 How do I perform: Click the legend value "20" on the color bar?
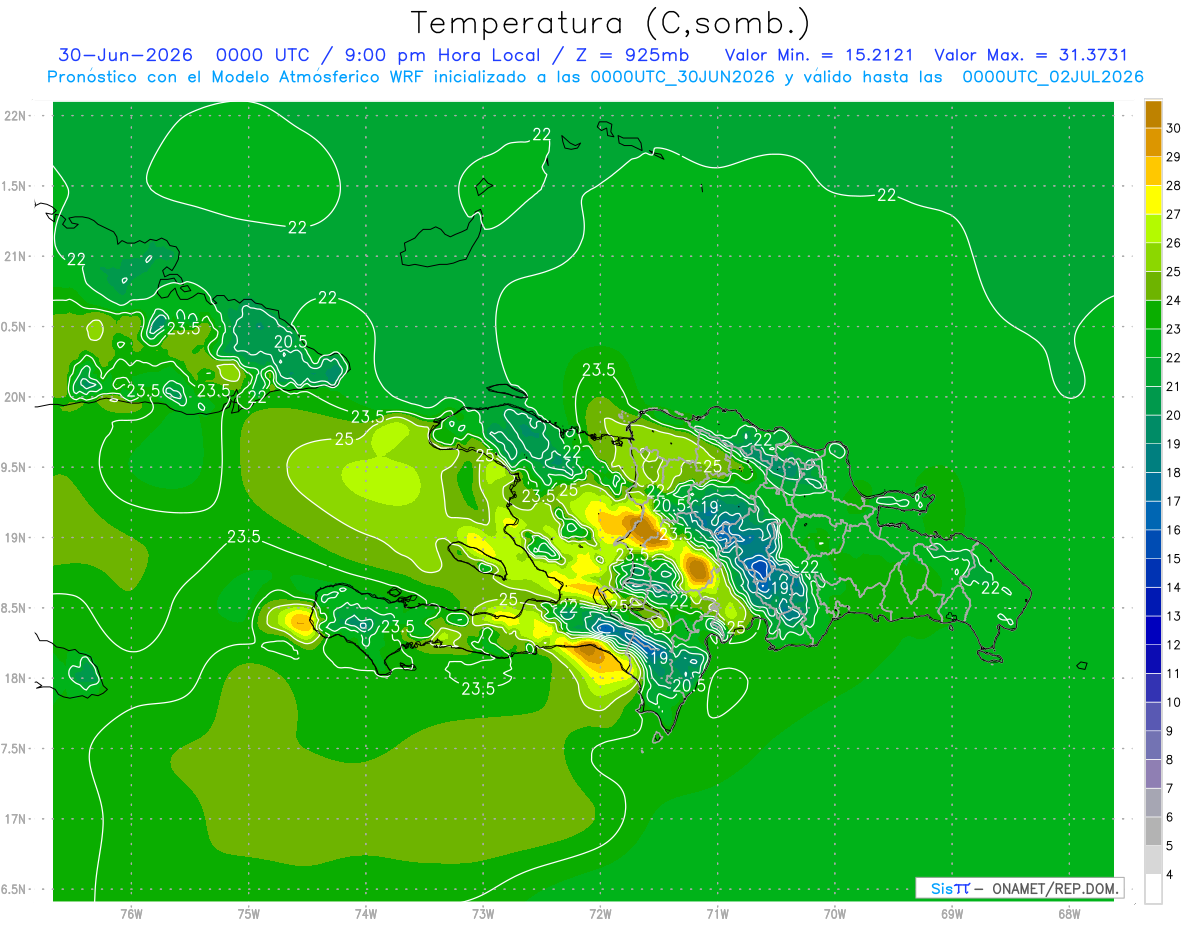tap(1174, 416)
